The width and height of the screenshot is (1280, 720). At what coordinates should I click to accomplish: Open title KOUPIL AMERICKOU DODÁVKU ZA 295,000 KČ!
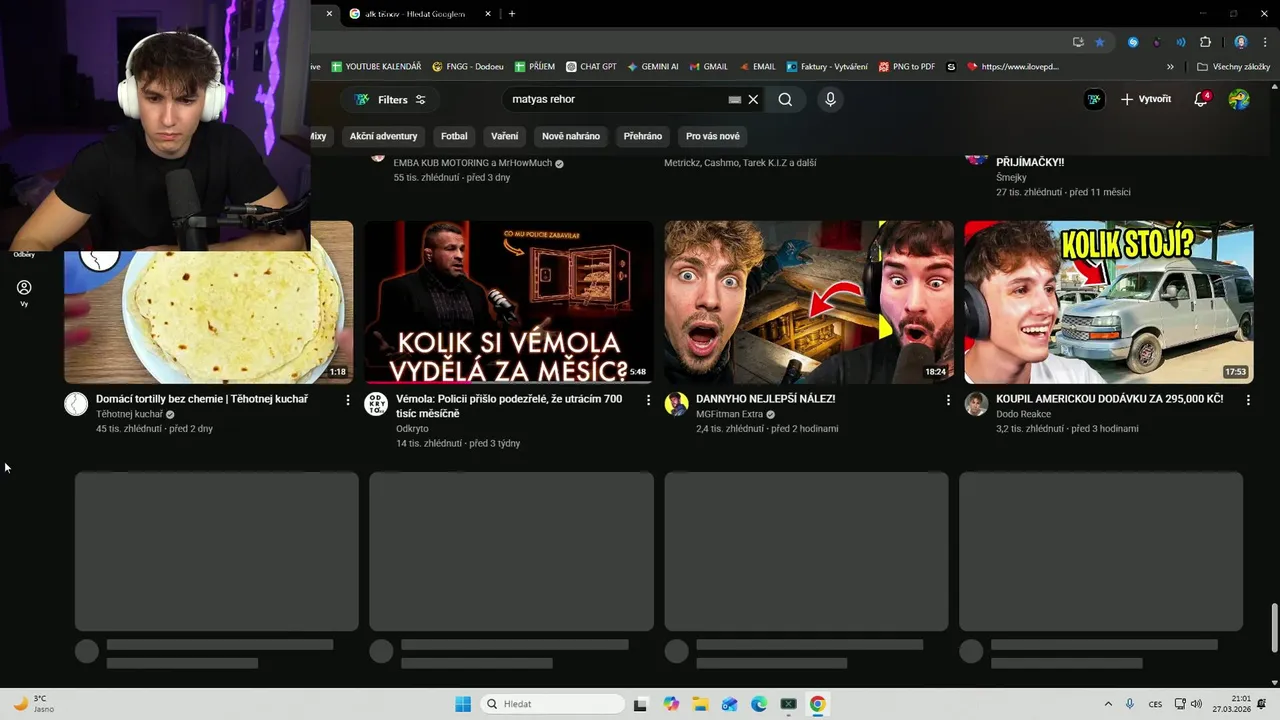coord(1109,399)
